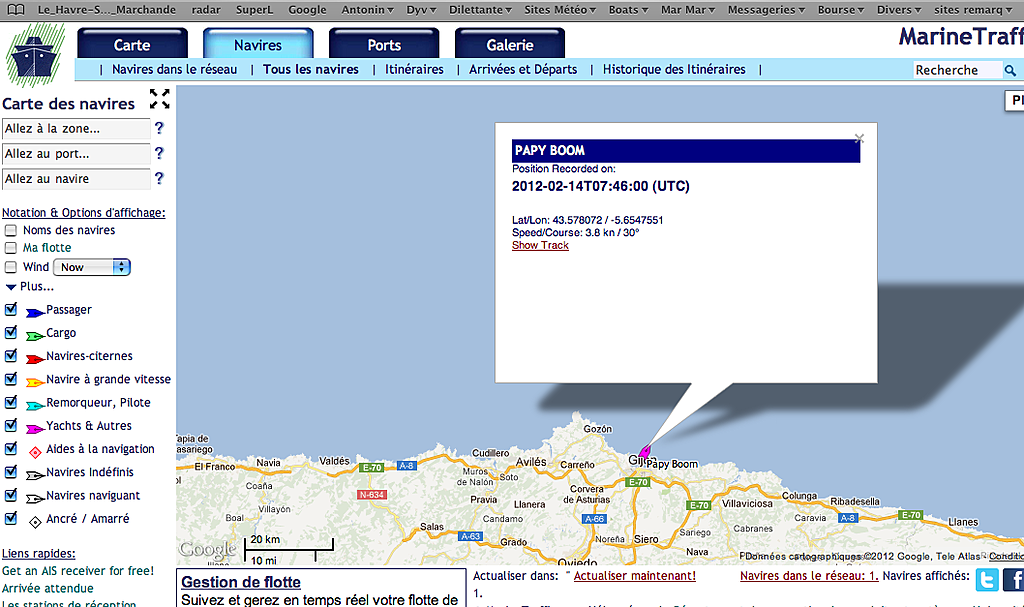Click the MarineTraffic ship logo

coord(34,55)
